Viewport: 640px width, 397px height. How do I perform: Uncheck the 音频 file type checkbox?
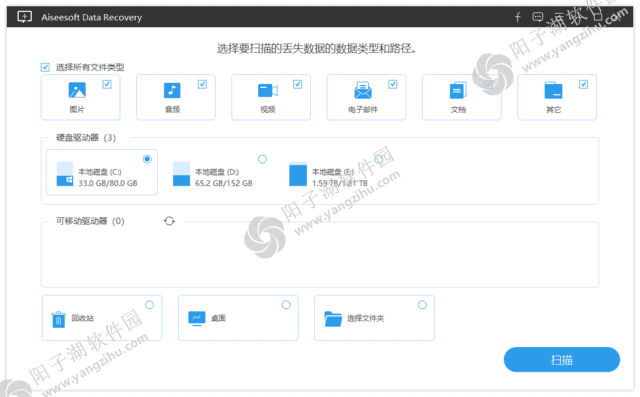point(202,84)
